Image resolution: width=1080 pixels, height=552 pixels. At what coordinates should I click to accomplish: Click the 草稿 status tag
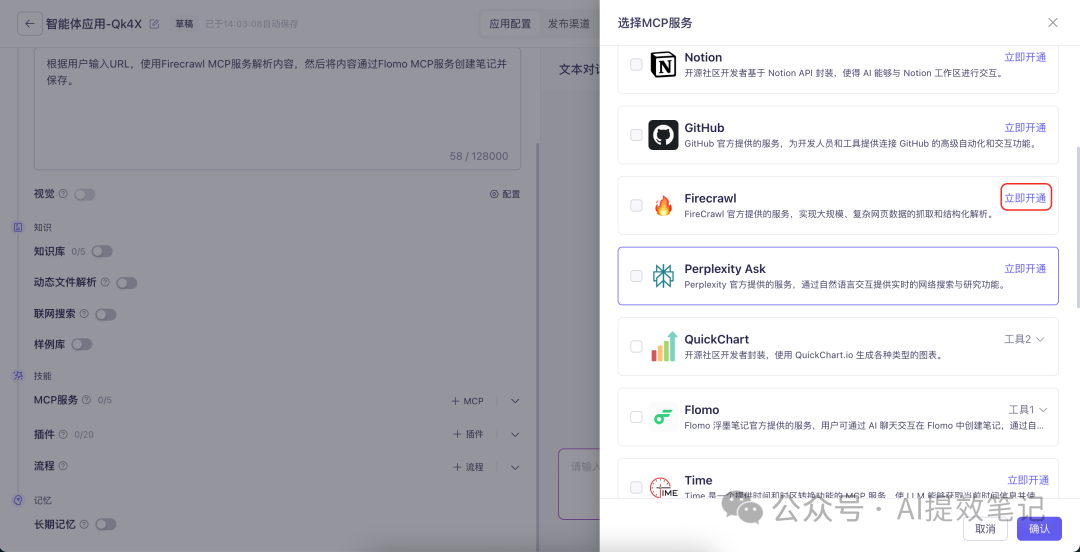184,24
